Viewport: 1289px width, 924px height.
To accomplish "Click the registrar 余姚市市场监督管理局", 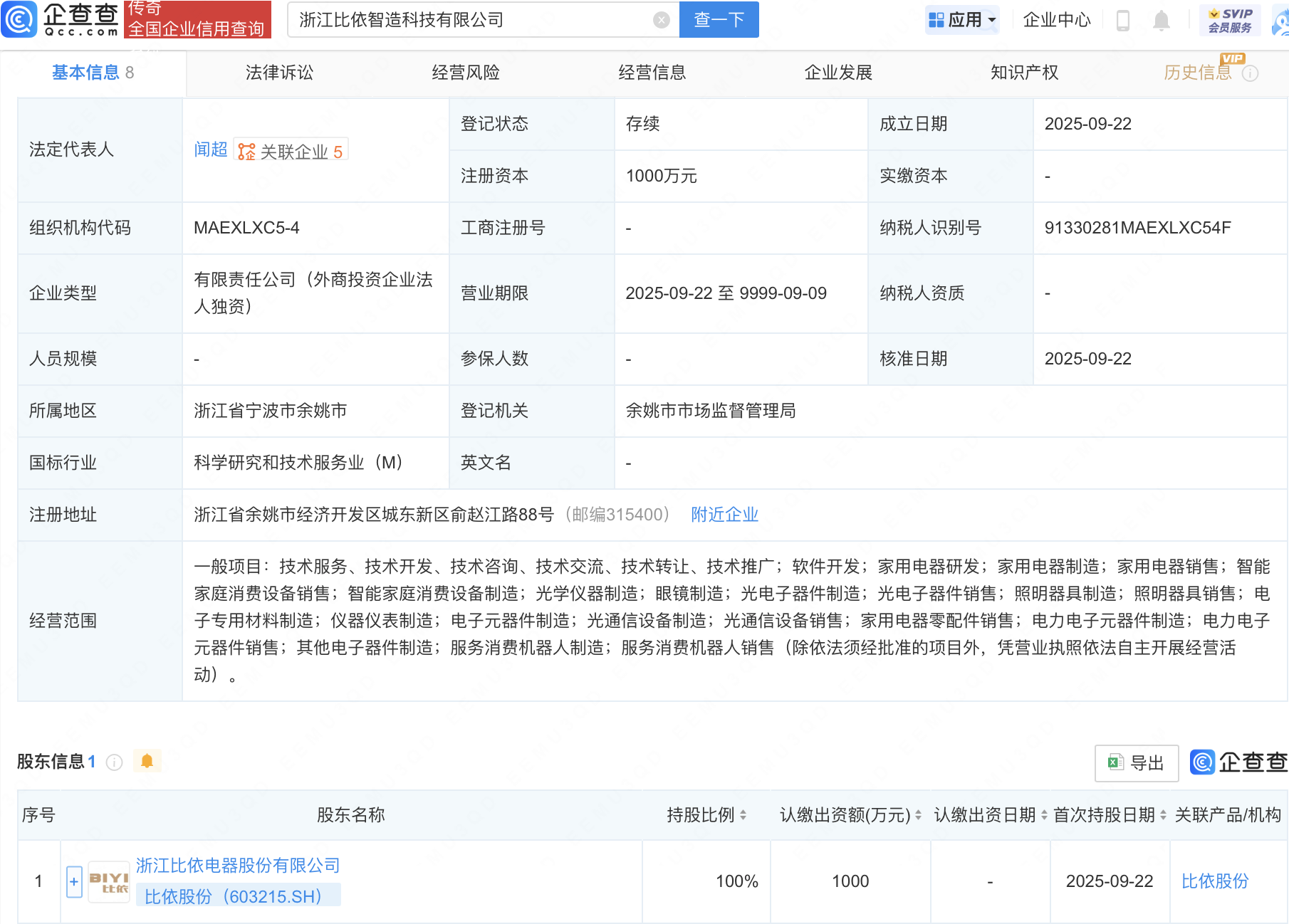I will 710,411.
